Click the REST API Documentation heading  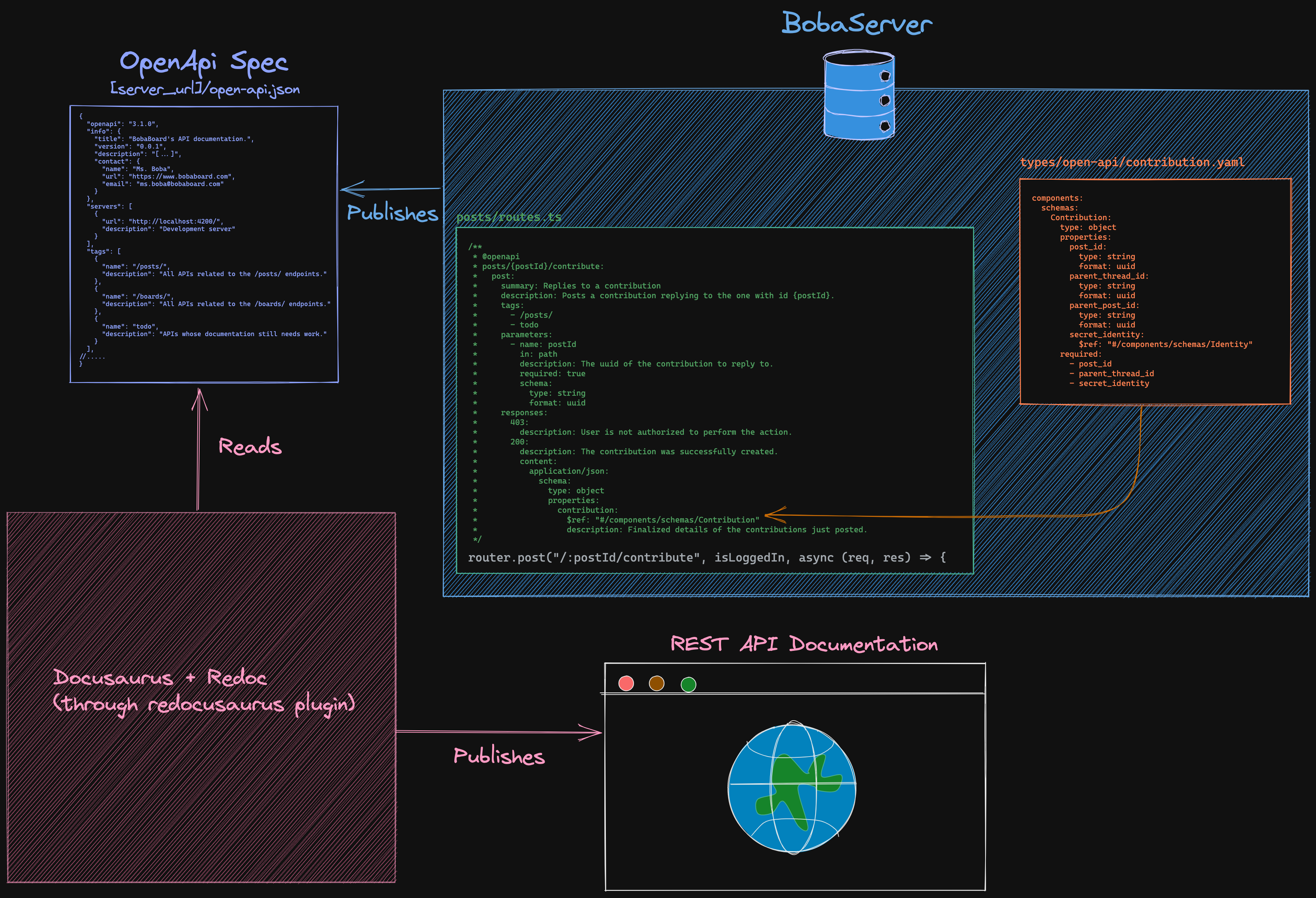[x=804, y=644]
